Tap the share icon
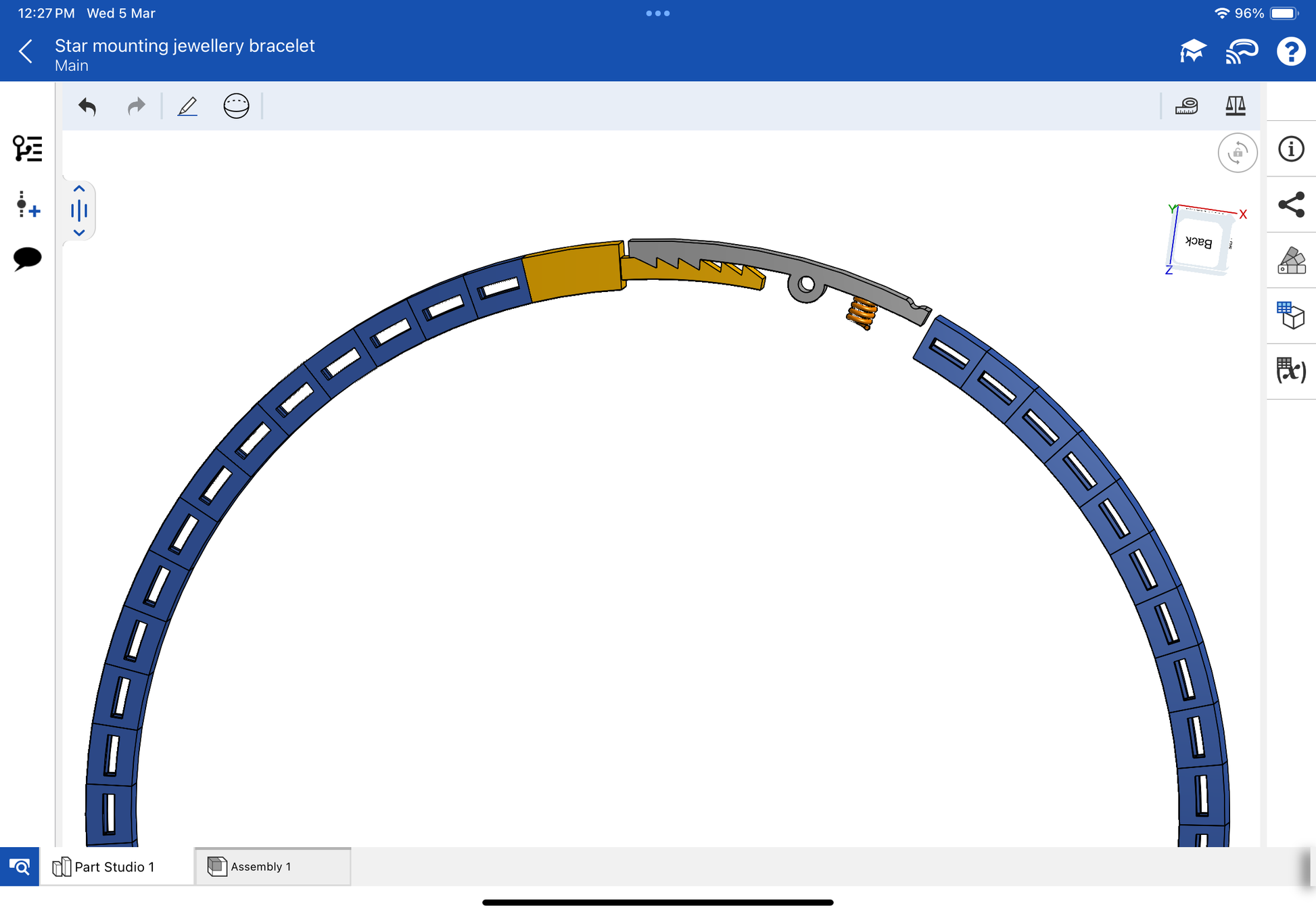The height and width of the screenshot is (914, 1316). (1290, 204)
